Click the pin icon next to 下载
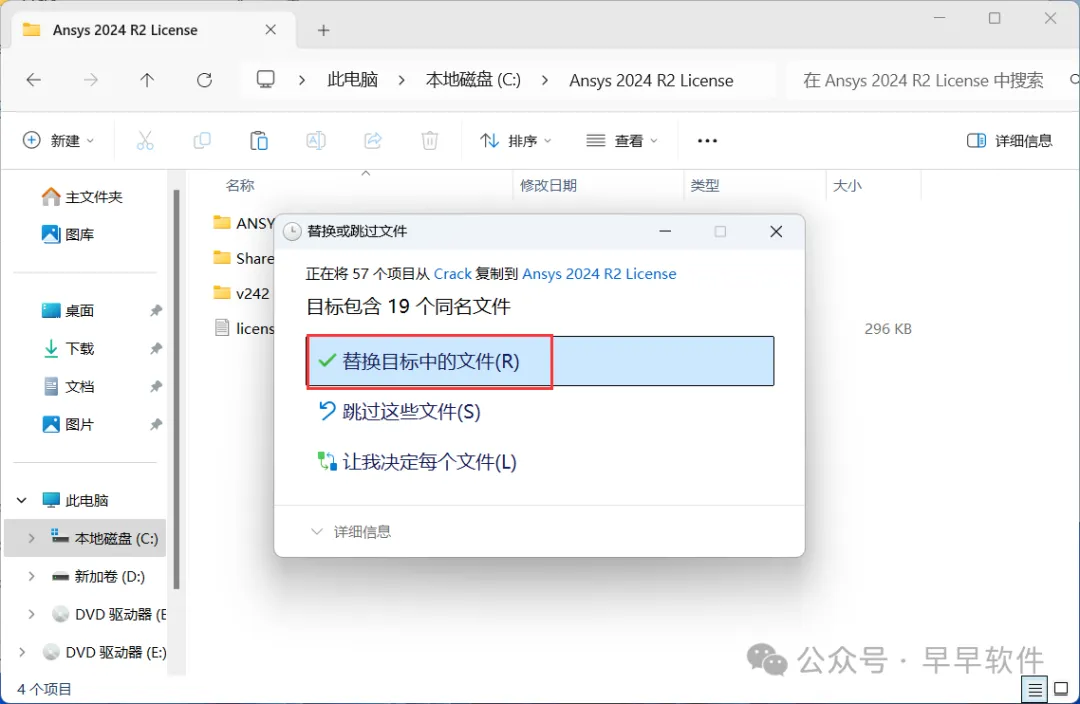 click(x=156, y=349)
